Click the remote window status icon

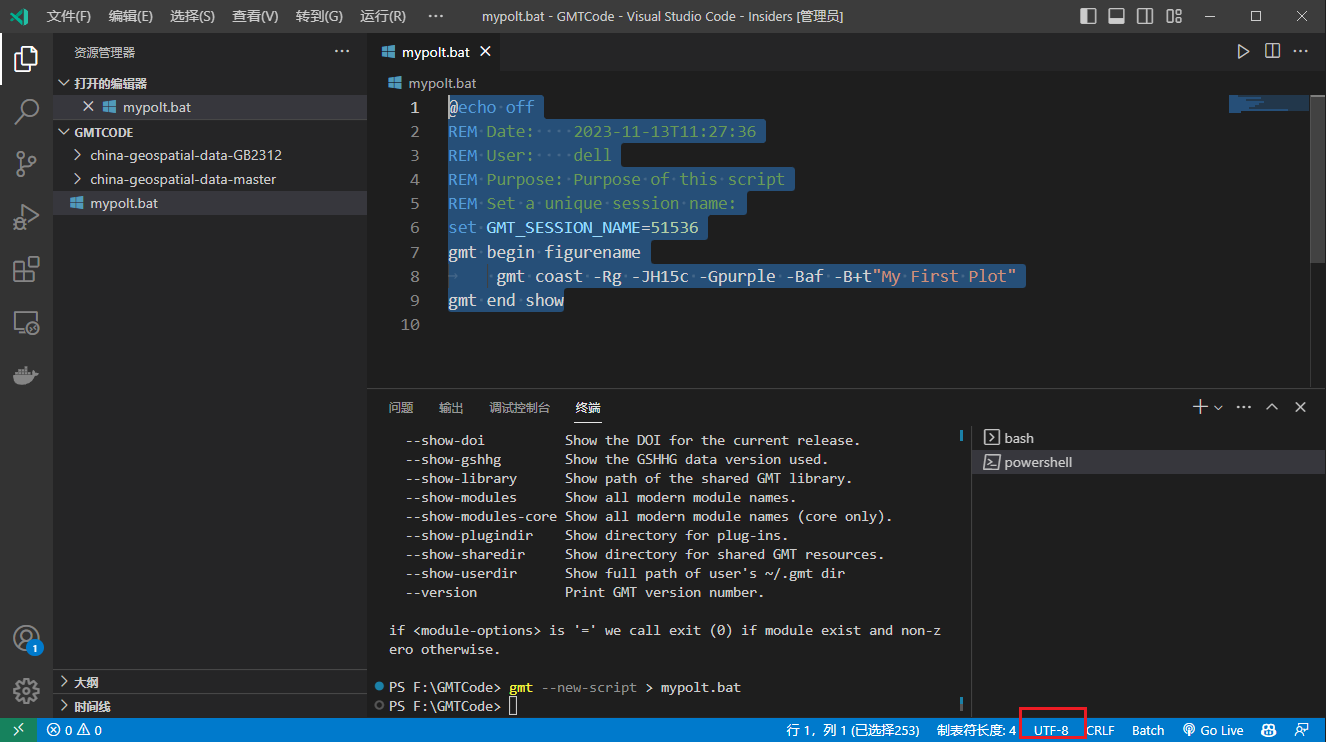[x=18, y=730]
